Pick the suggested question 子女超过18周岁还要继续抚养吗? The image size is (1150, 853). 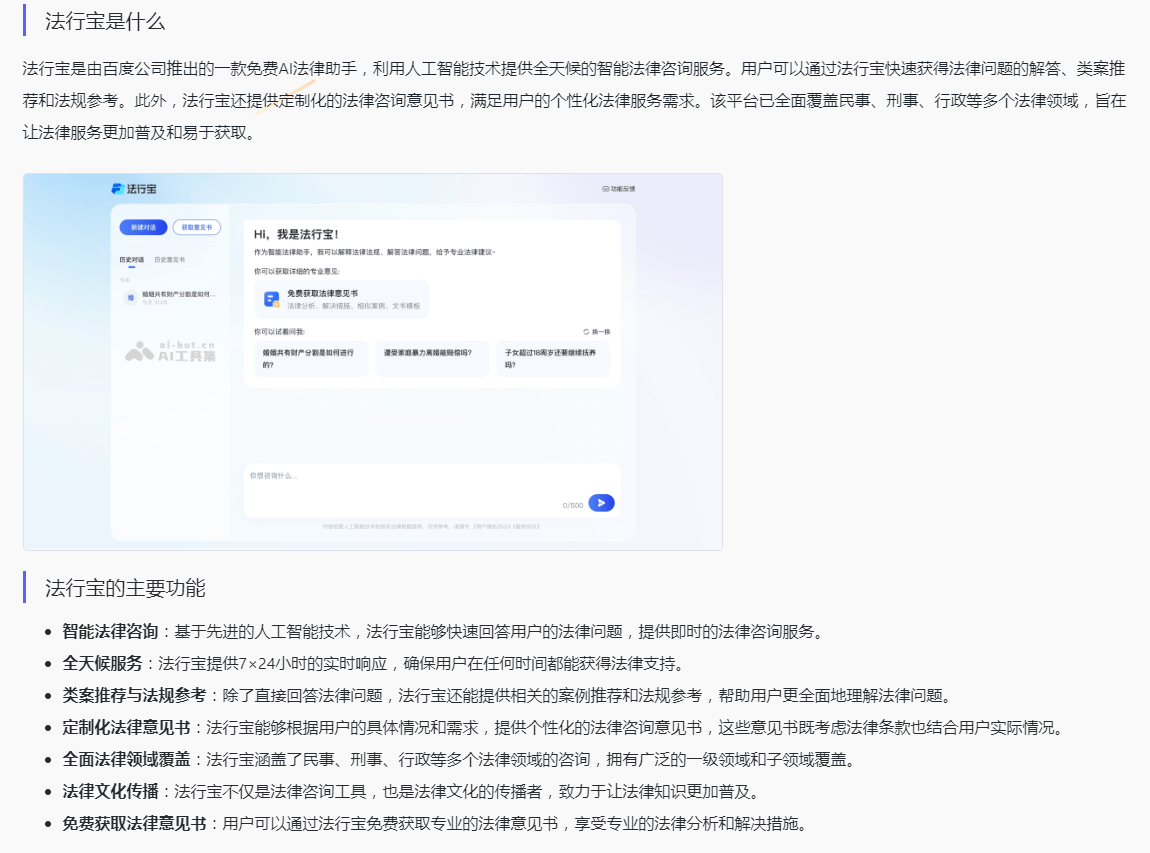pos(553,359)
